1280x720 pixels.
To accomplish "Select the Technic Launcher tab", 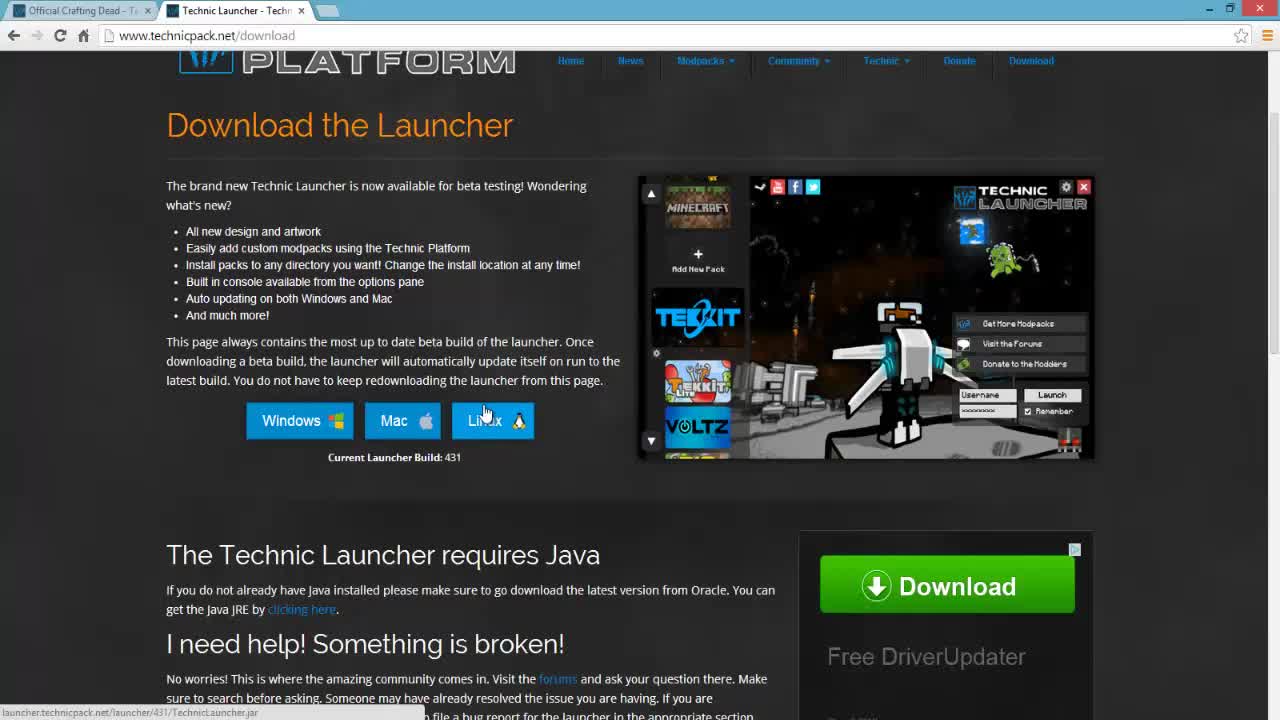I will tap(237, 10).
